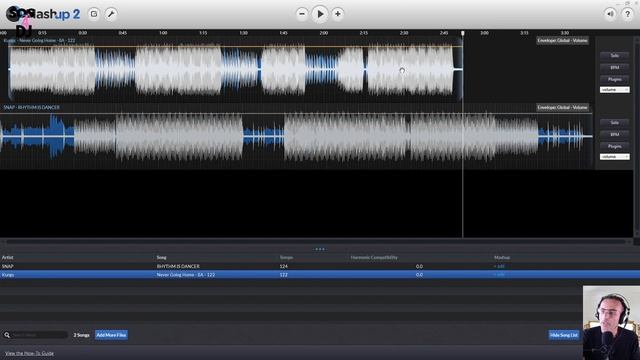The width and height of the screenshot is (640, 360).
Task: Sort the song list by Tempo column
Action: tap(286, 258)
